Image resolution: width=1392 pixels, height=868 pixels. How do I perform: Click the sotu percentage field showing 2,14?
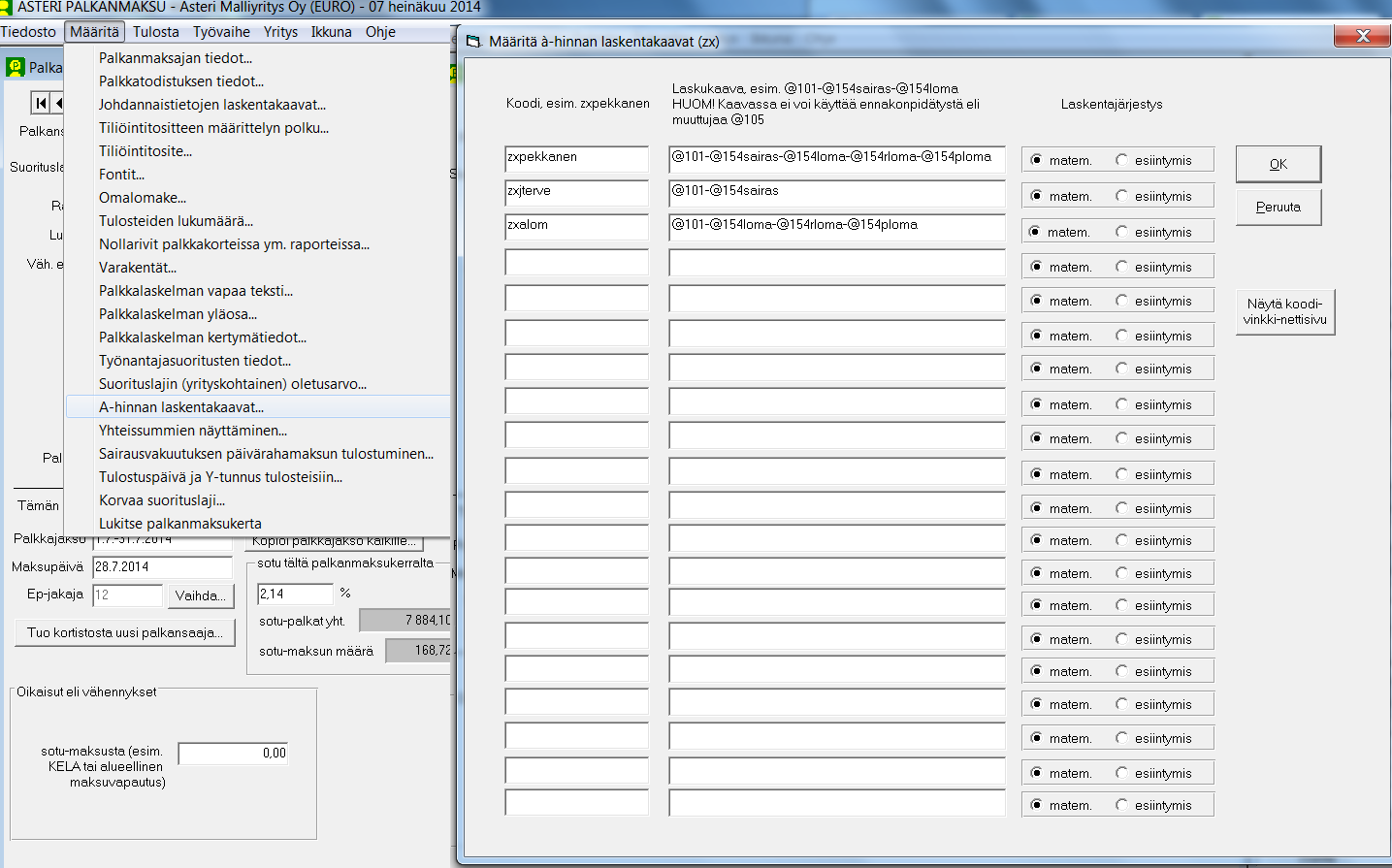pyautogui.click(x=295, y=594)
